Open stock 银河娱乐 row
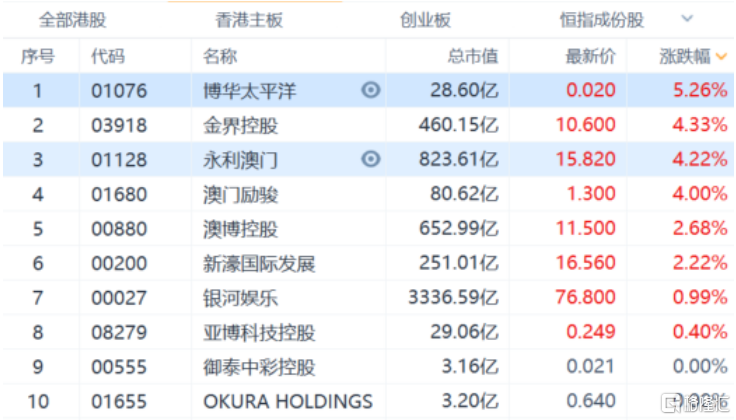Screen dimensions: 736x420 240,297
